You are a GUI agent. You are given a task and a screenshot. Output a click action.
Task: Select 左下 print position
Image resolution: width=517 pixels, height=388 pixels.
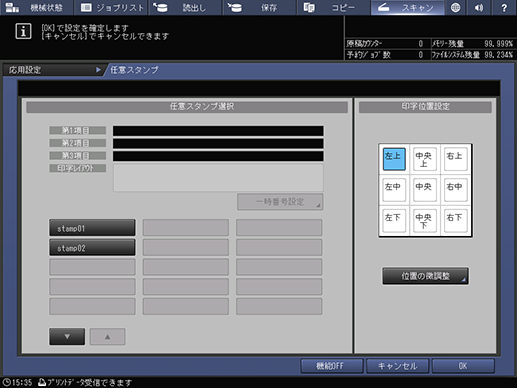click(x=394, y=221)
